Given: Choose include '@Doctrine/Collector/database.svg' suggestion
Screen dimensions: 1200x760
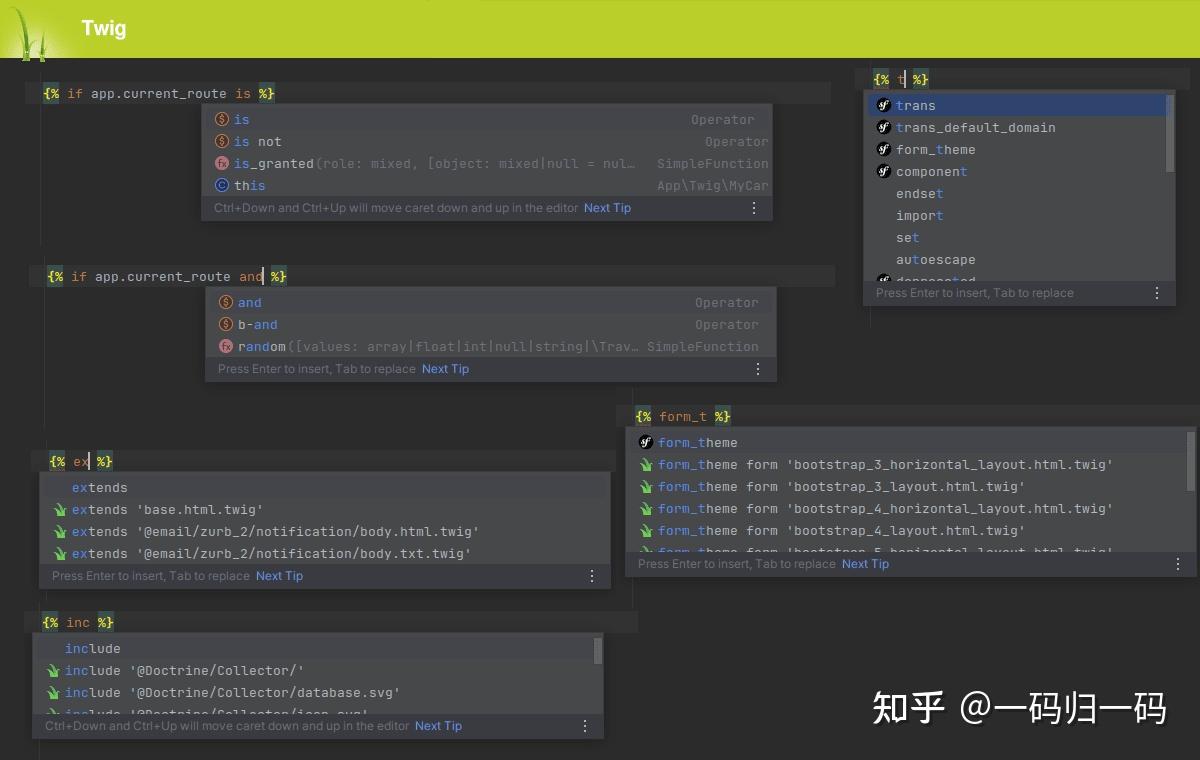Looking at the screenshot, I should (x=314, y=692).
